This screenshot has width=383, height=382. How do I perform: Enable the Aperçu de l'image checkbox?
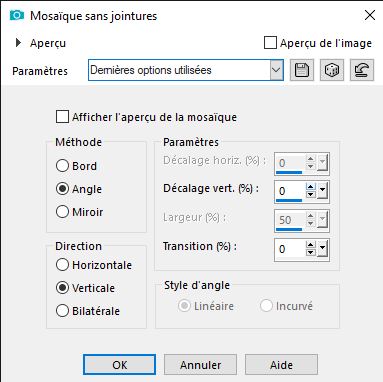pos(270,43)
